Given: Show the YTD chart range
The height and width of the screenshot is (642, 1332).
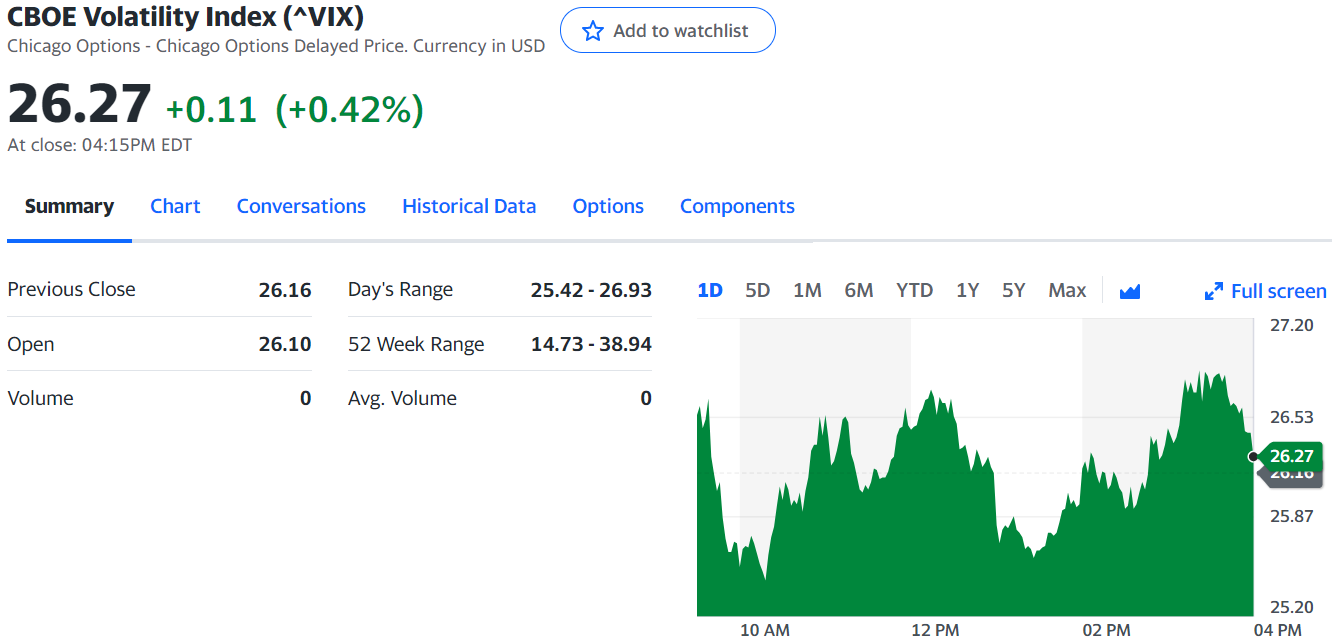Looking at the screenshot, I should click(x=914, y=290).
